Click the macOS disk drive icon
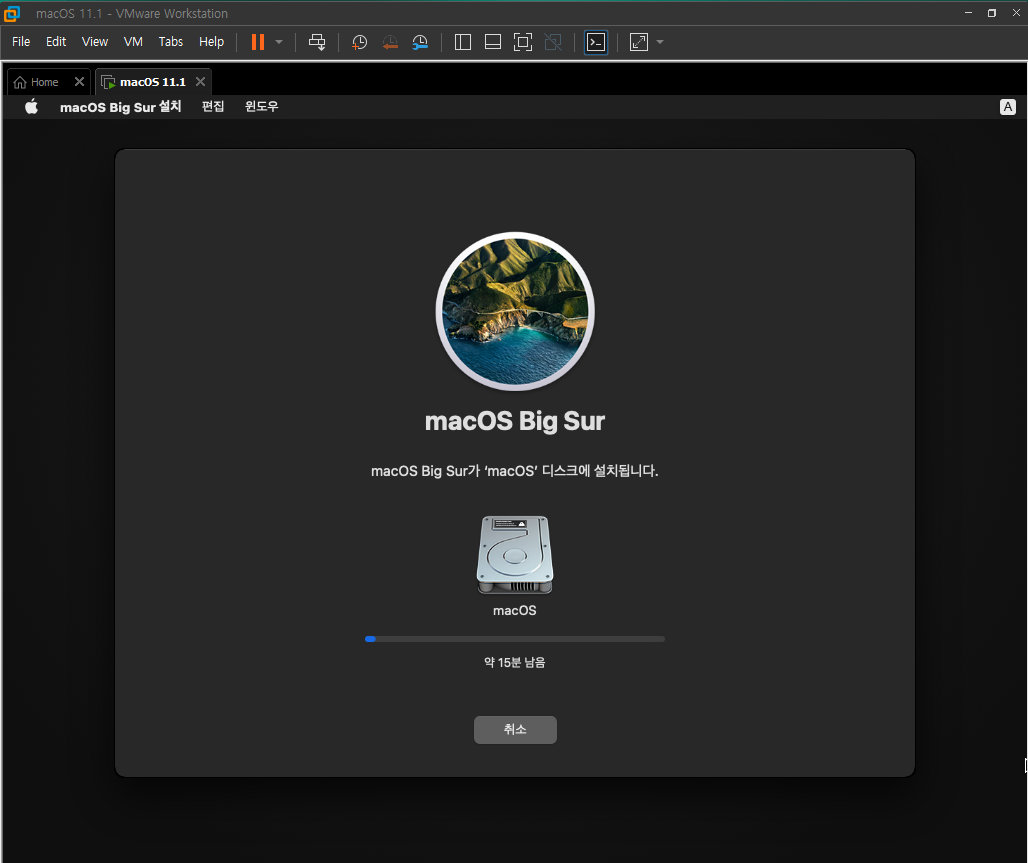The width and height of the screenshot is (1028, 863). pos(515,555)
